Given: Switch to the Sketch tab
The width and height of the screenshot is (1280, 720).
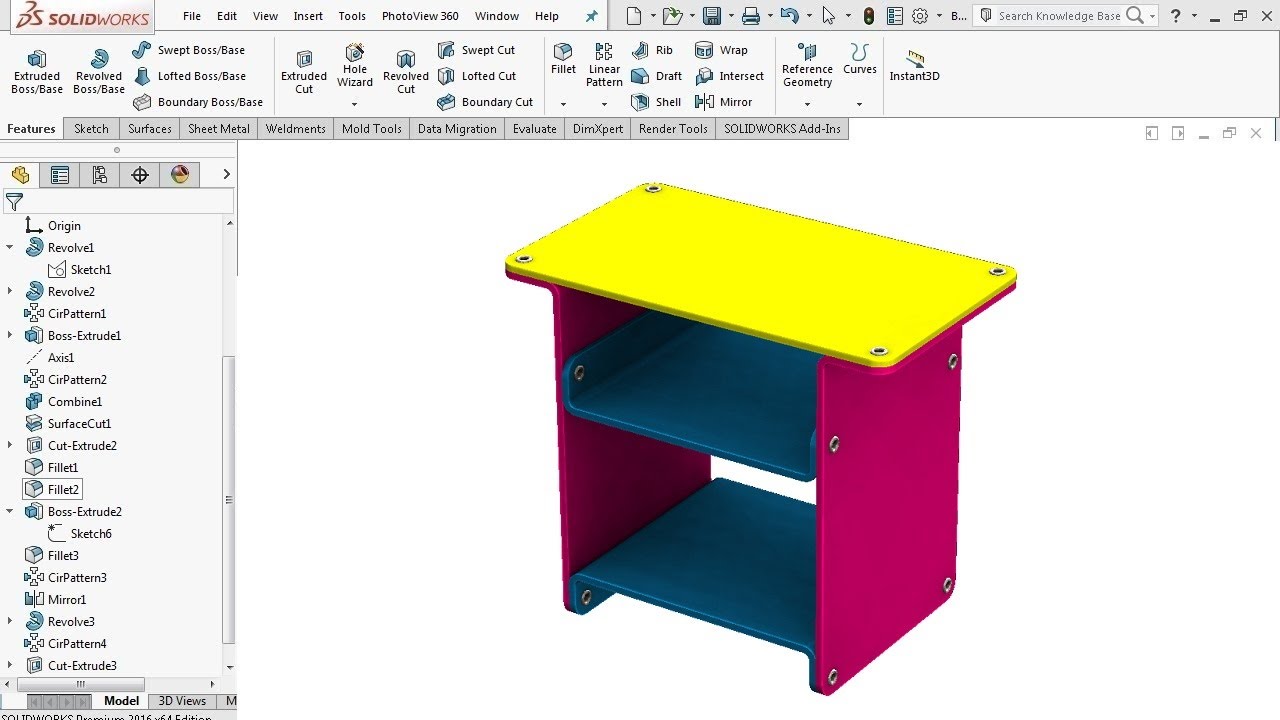Looking at the screenshot, I should [x=91, y=129].
